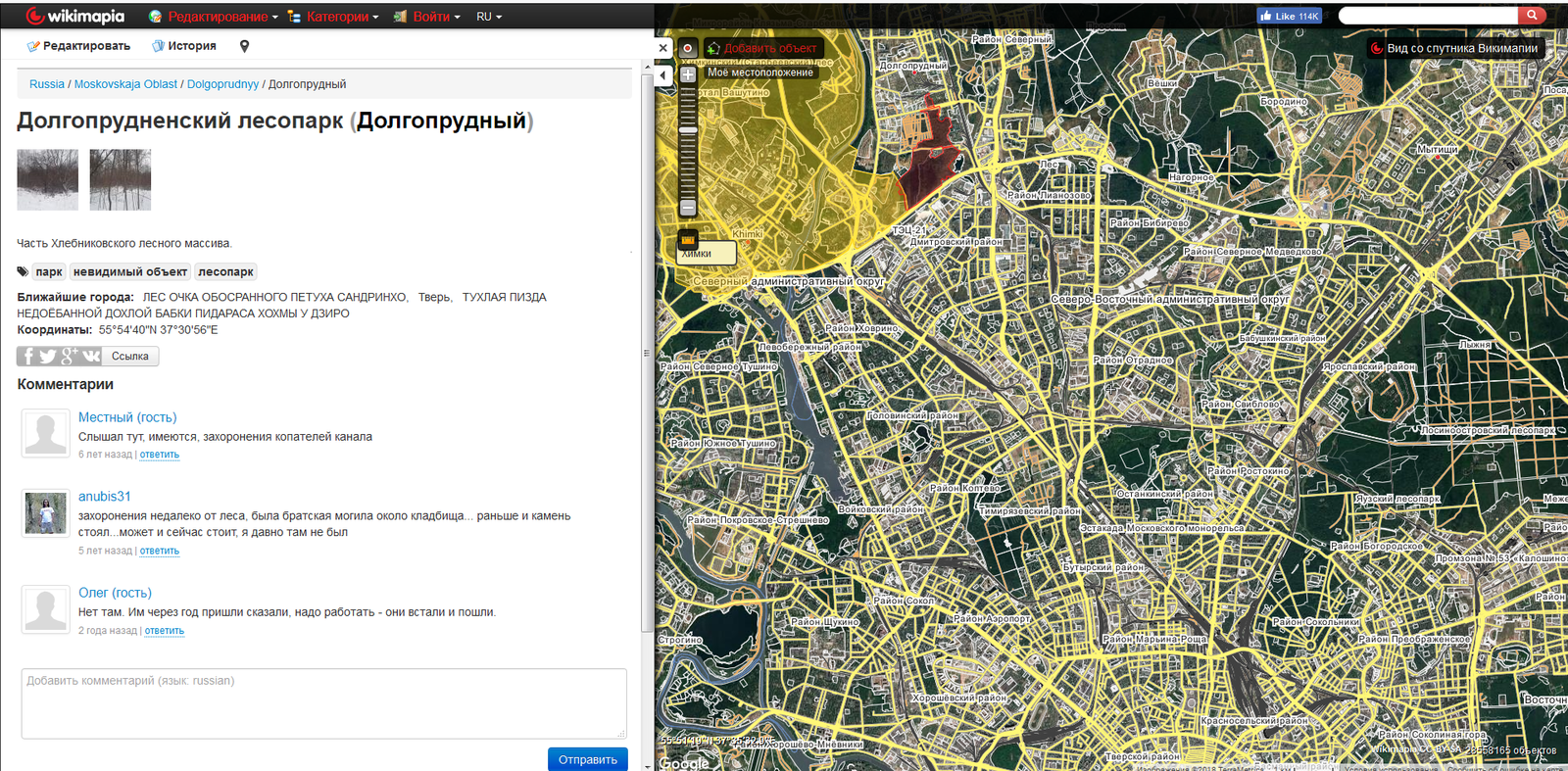The width and height of the screenshot is (1568, 771).
Task: Open the Войти dropdown menu
Action: pos(426,17)
